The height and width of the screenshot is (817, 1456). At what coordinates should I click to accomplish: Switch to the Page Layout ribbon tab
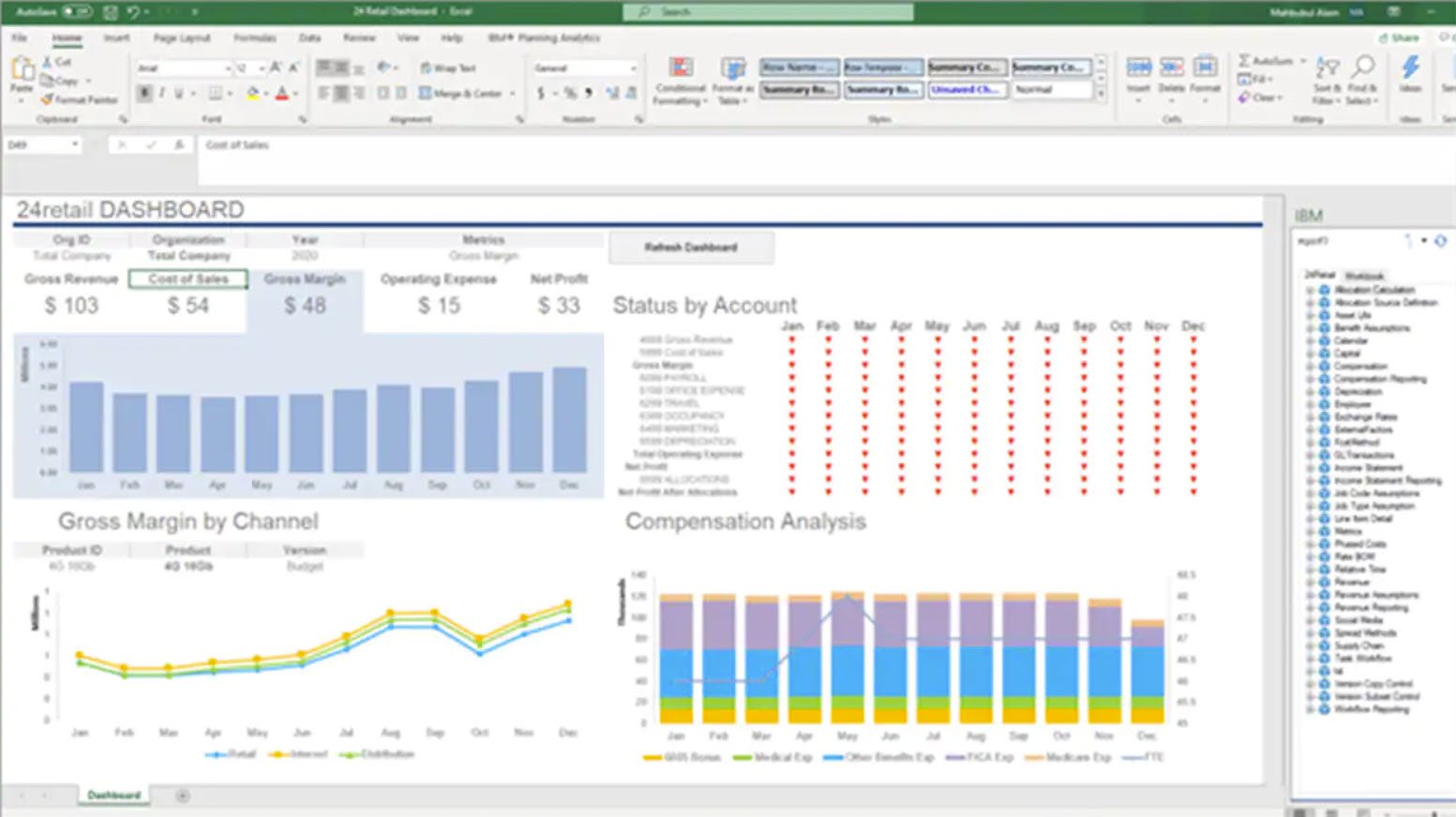pos(182,38)
